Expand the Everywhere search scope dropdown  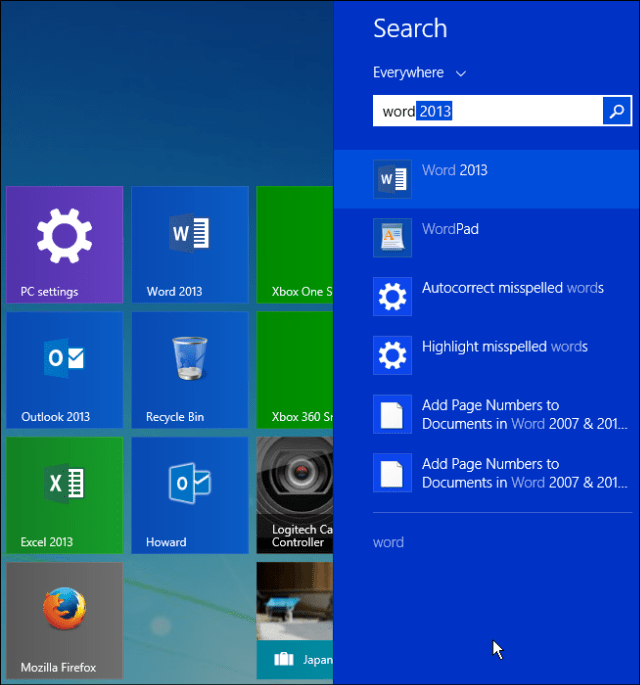tap(419, 73)
